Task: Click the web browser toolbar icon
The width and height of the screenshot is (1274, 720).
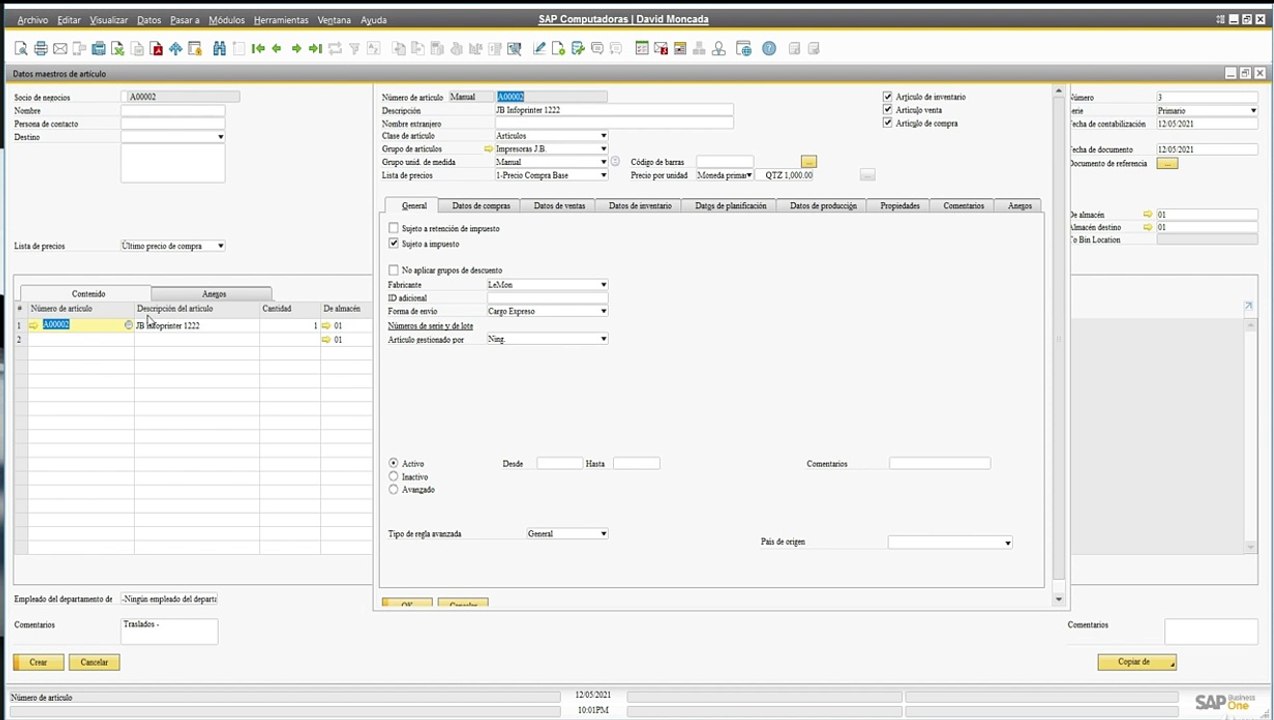Action: [743, 48]
